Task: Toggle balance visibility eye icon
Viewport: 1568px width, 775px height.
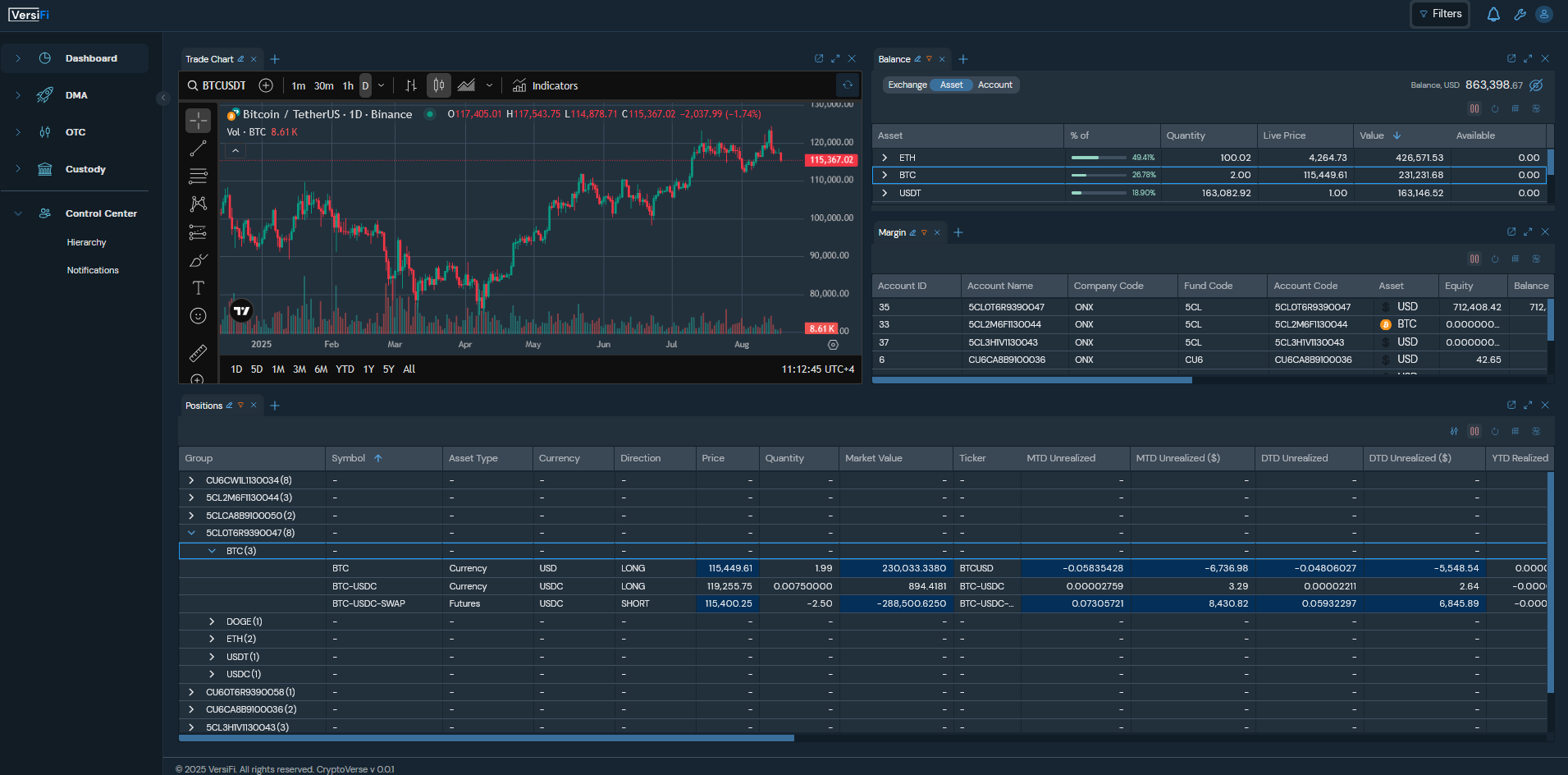Action: (x=1536, y=85)
